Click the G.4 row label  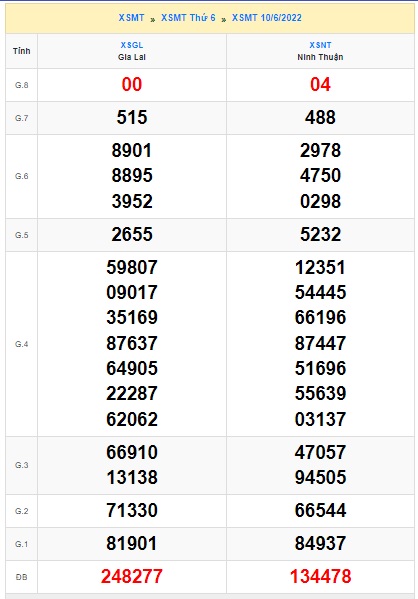click(x=21, y=344)
